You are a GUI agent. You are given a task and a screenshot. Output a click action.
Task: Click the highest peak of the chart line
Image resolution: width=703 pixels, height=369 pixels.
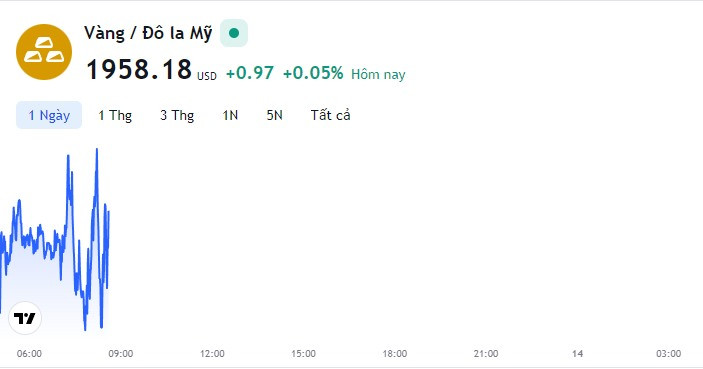(96, 150)
